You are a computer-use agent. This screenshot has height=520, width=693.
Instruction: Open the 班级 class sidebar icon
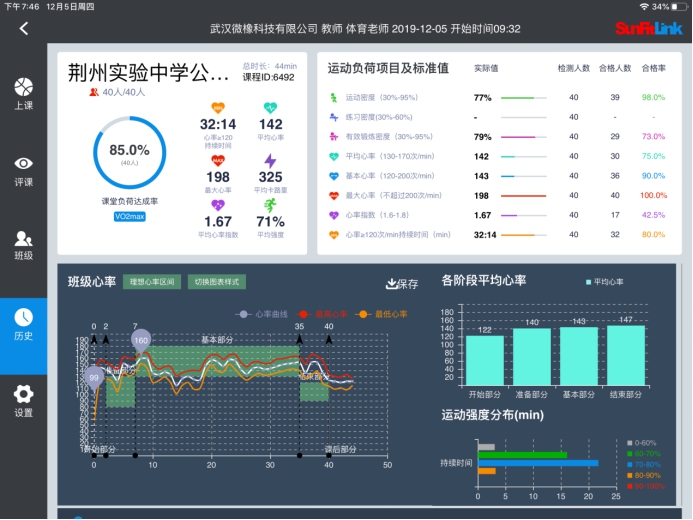click(x=23, y=244)
